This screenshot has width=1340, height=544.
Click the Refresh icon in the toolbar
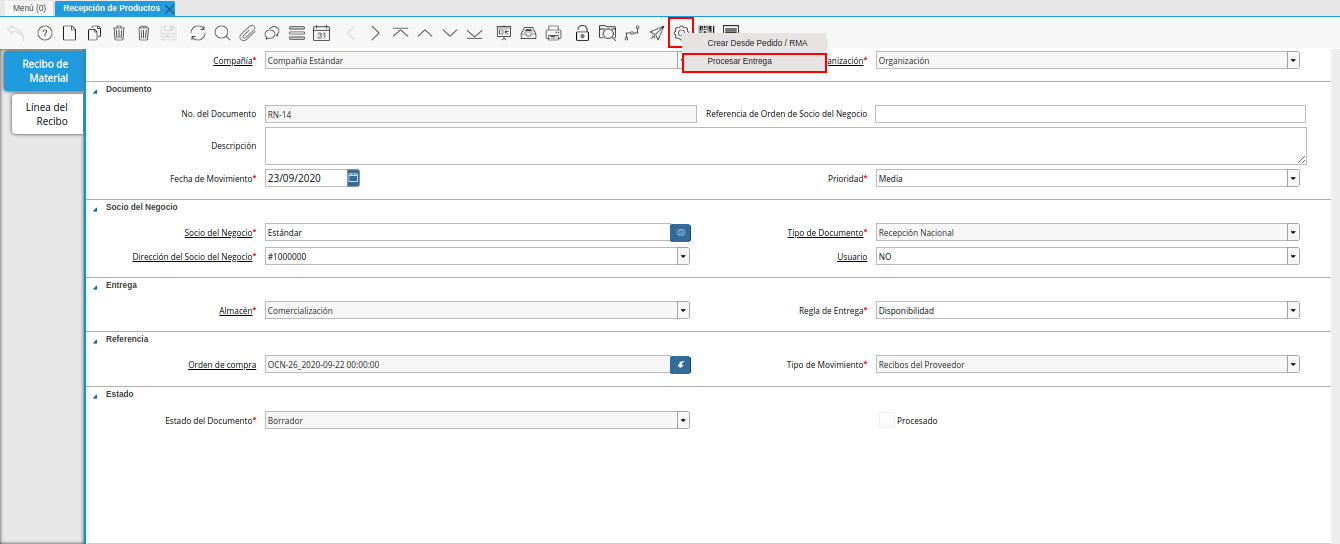[x=197, y=33]
